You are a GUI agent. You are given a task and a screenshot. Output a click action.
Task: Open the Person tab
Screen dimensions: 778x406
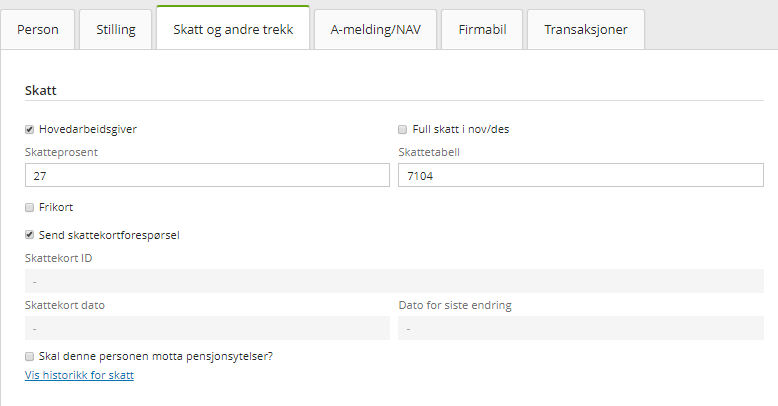(38, 29)
